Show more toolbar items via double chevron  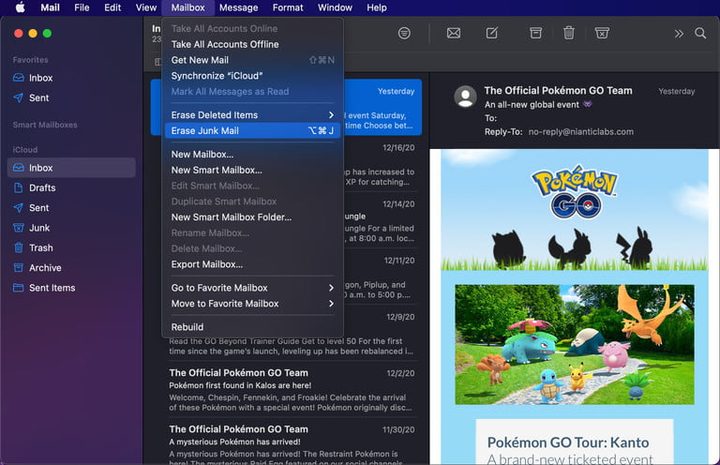coord(679,33)
